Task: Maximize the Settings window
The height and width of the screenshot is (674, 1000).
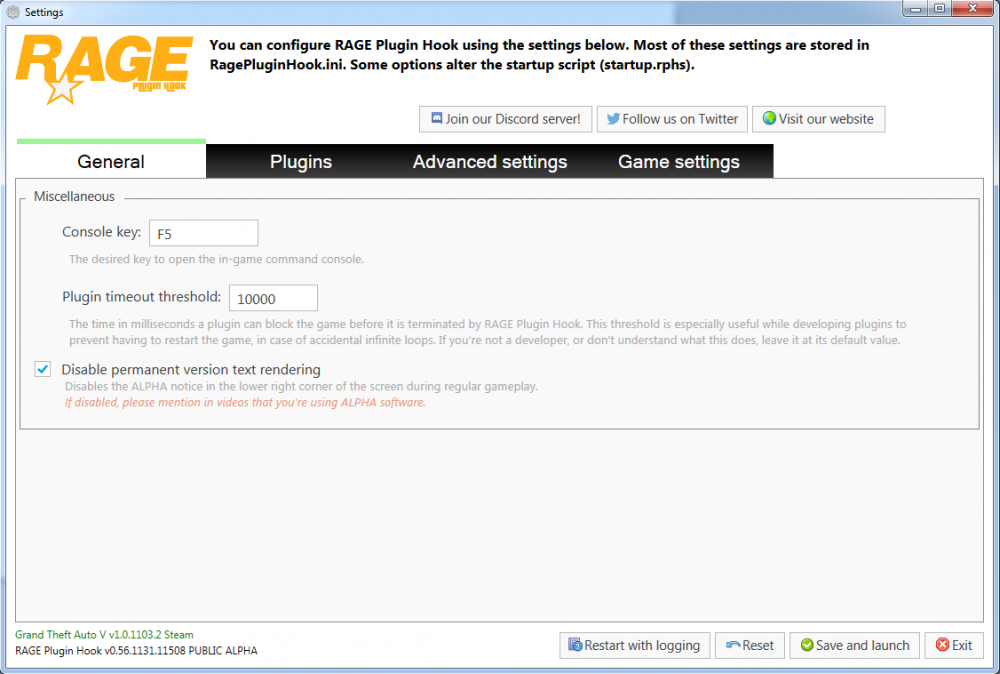Action: pyautogui.click(x=939, y=8)
